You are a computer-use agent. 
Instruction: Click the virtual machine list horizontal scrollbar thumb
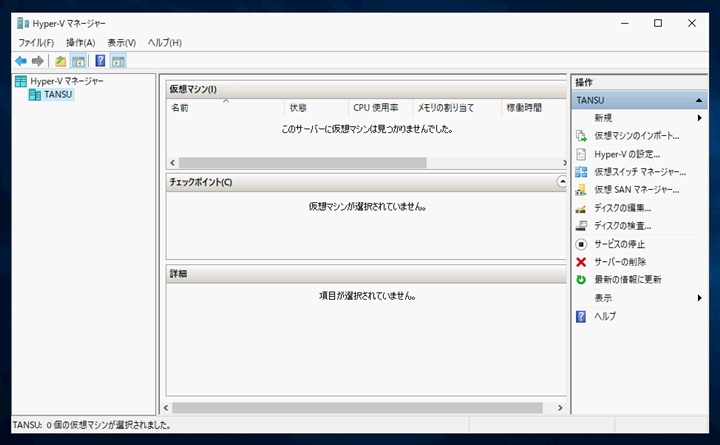[x=303, y=163]
